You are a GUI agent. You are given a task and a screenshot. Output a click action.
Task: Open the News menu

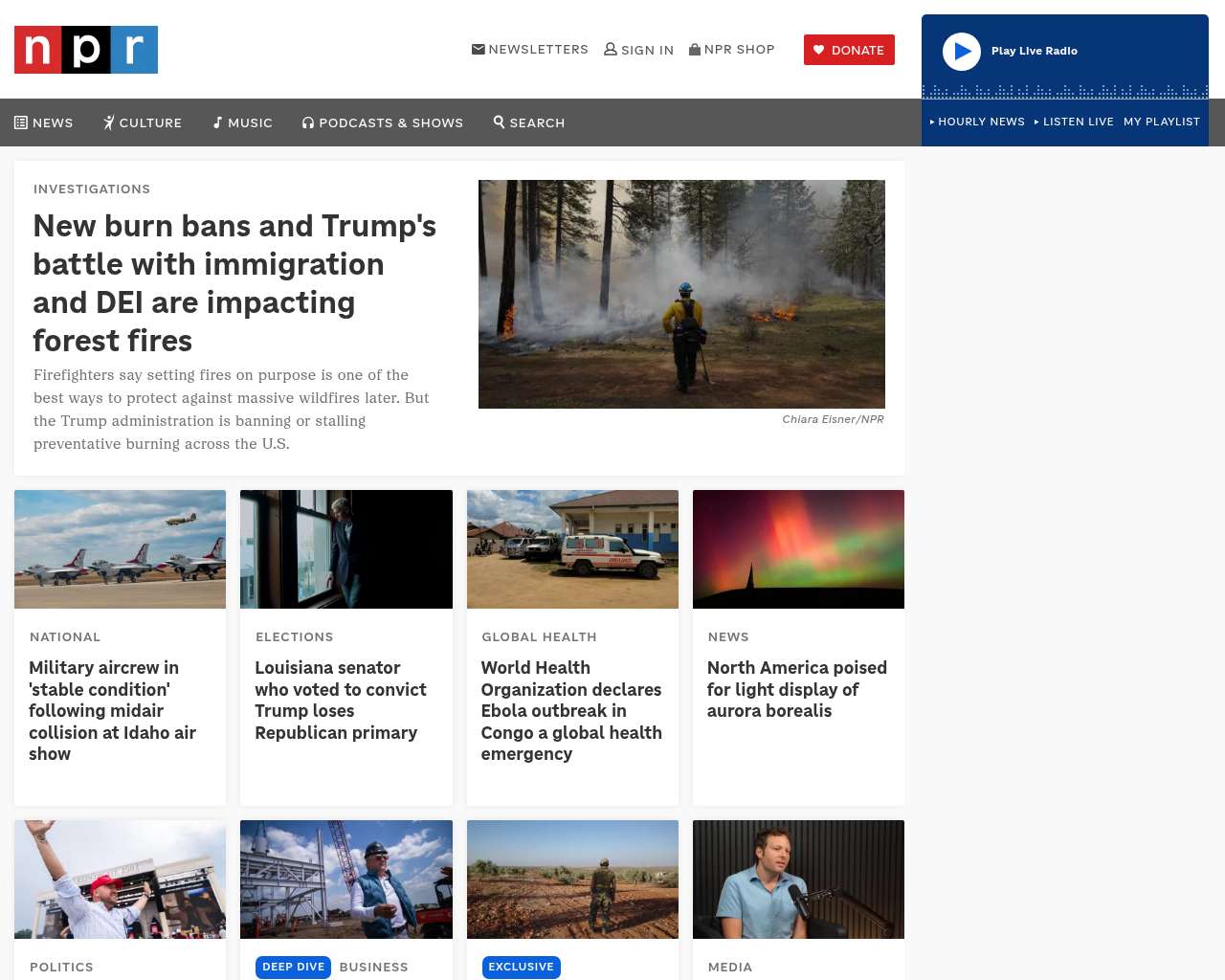tap(44, 122)
